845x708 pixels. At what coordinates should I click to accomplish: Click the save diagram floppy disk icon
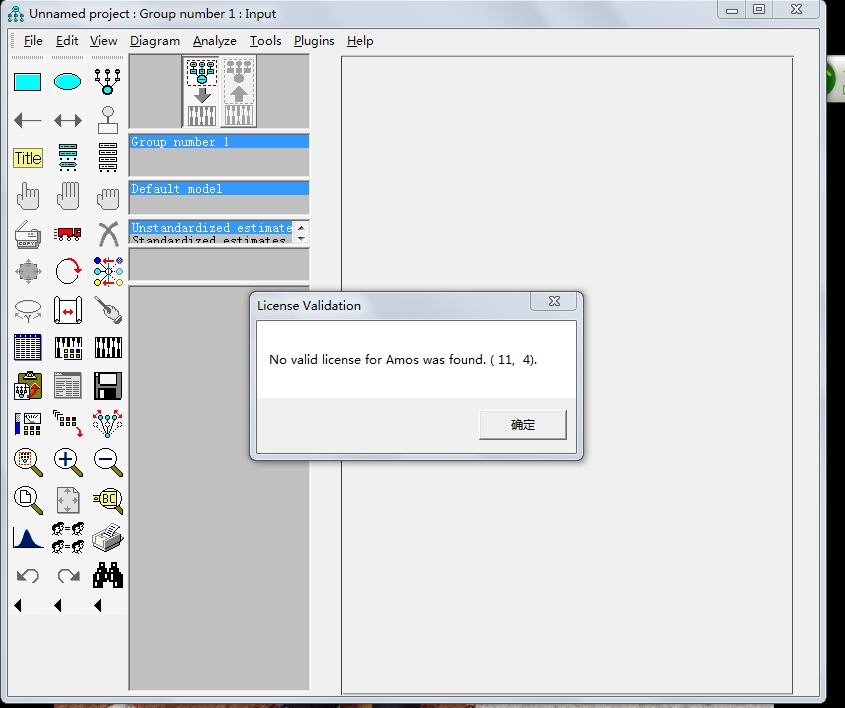[108, 385]
